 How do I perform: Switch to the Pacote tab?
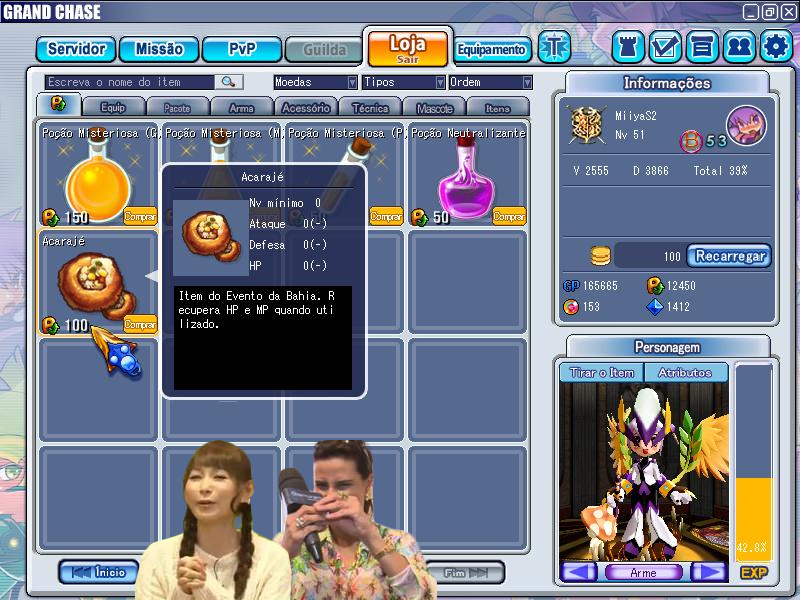point(178,107)
